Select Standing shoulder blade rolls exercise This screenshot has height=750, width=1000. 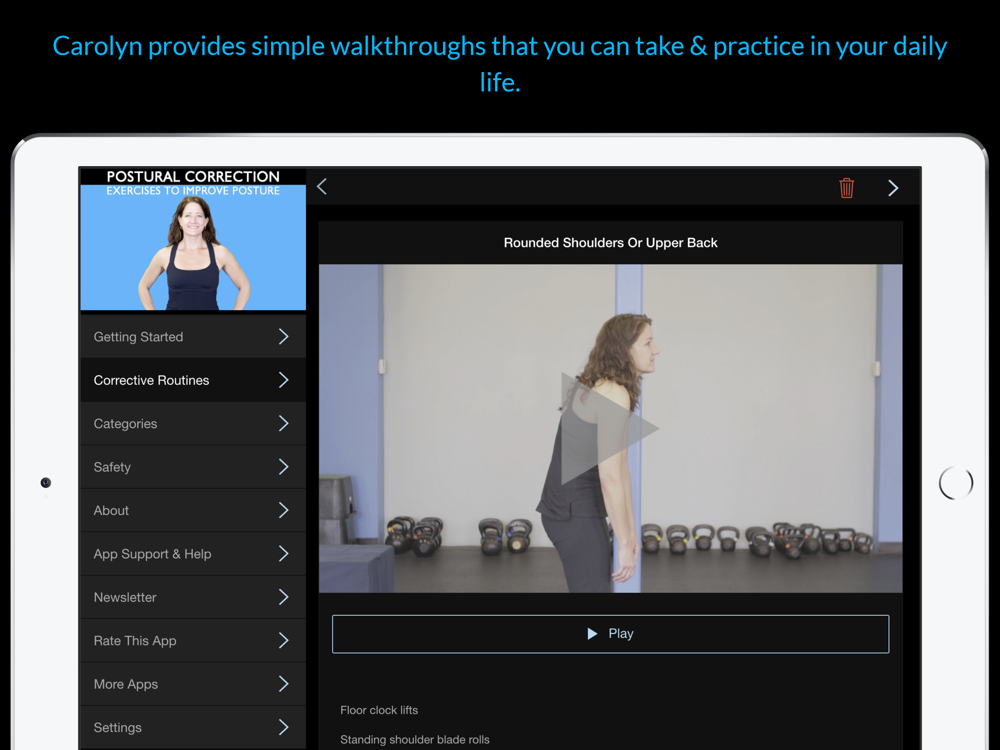click(415, 739)
